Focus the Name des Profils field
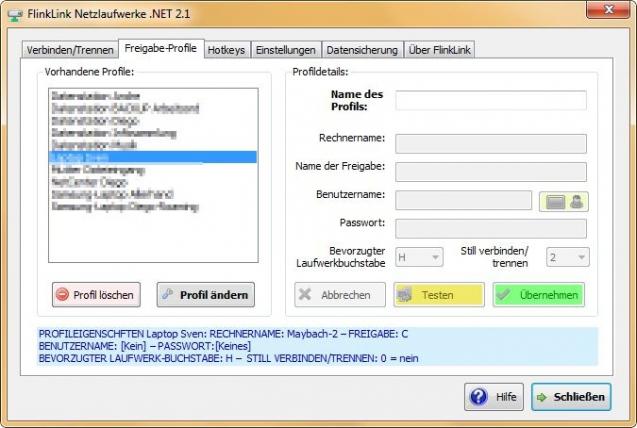This screenshot has height=428, width=637. [491, 100]
